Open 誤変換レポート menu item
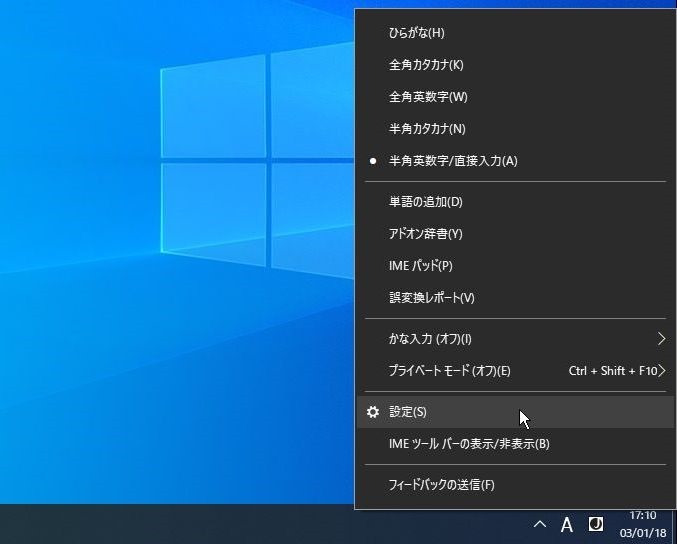This screenshot has height=544, width=677. click(431, 298)
